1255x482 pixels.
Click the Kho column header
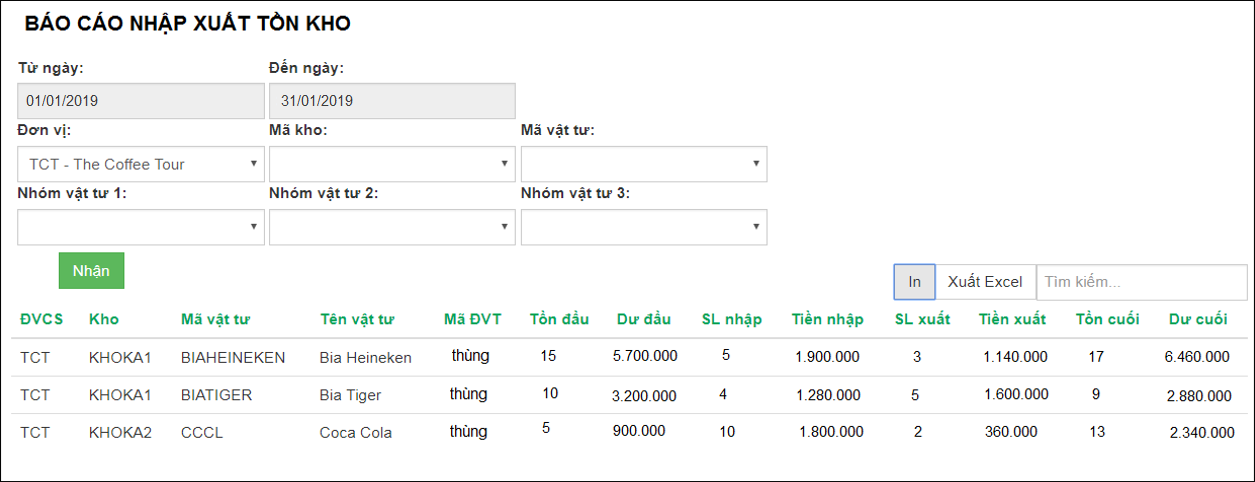[103, 320]
